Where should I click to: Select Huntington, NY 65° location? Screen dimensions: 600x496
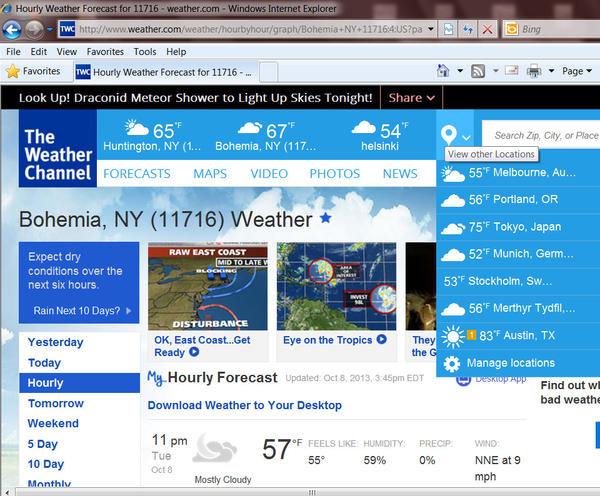[x=152, y=136]
